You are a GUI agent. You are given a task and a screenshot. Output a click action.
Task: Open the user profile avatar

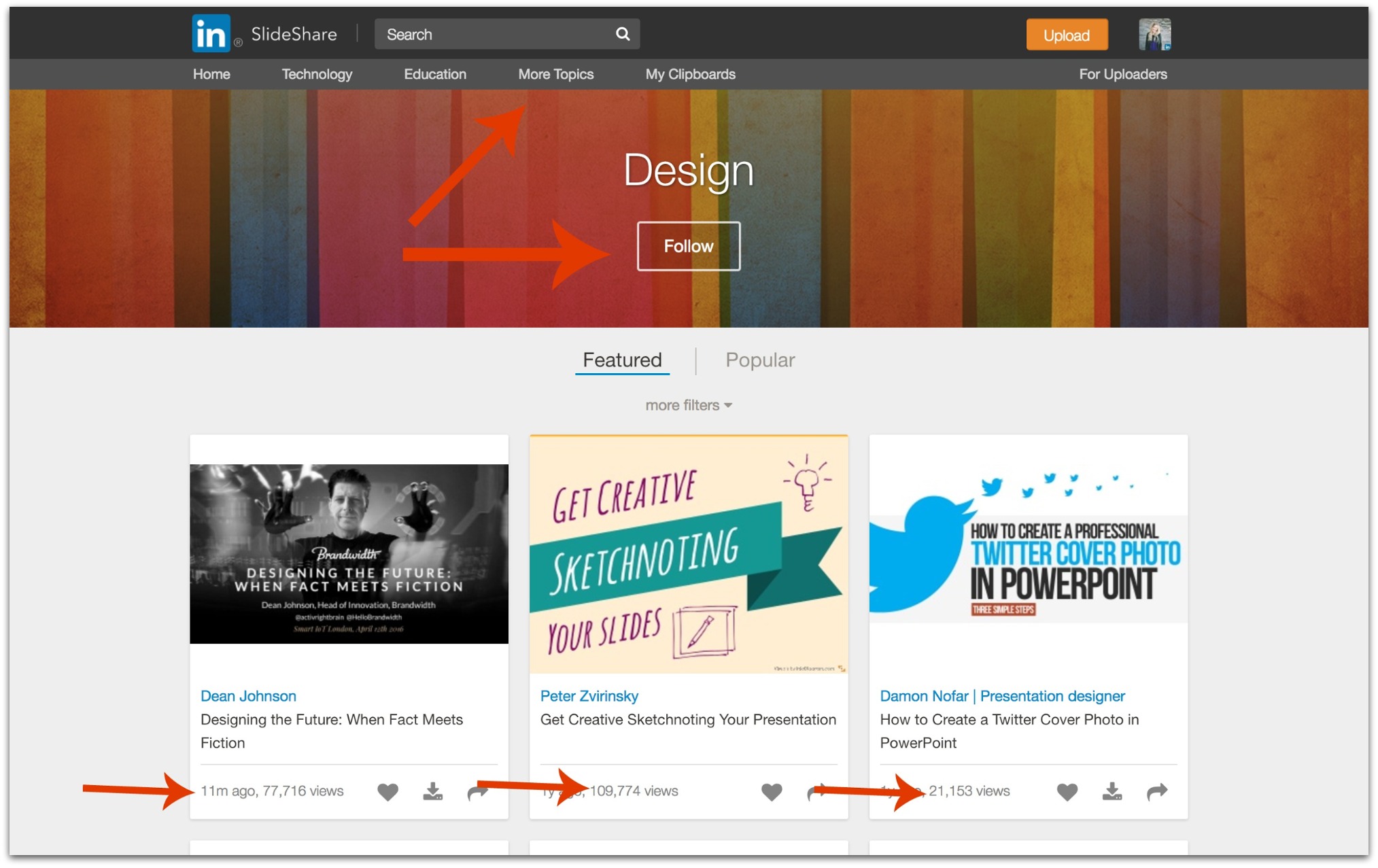coord(1154,35)
